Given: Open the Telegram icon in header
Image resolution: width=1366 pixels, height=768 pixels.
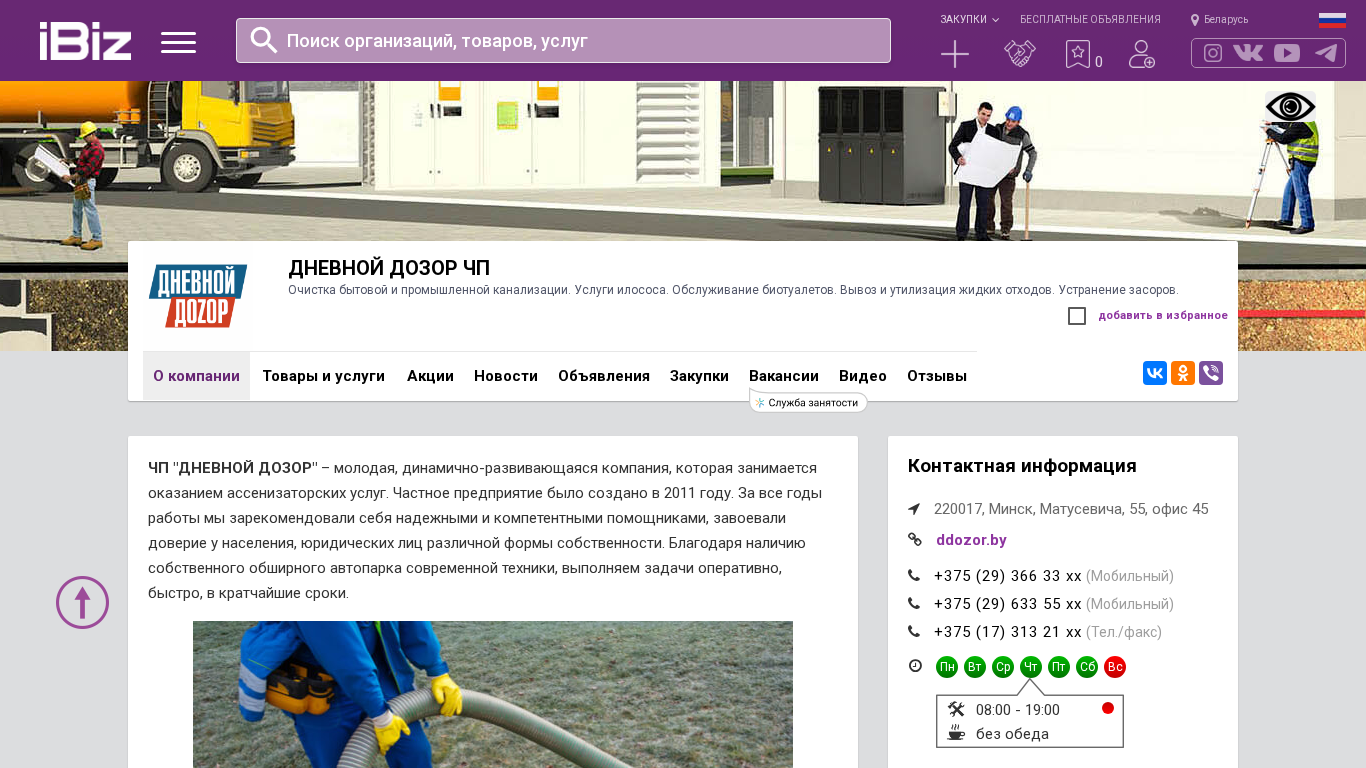Looking at the screenshot, I should click(x=1326, y=53).
